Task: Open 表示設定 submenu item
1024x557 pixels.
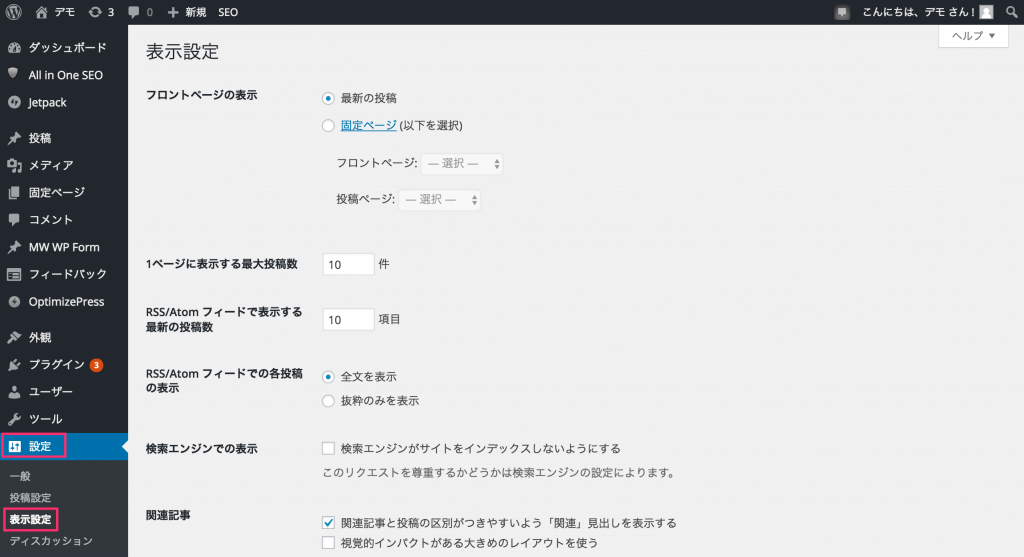Action: coord(31,520)
